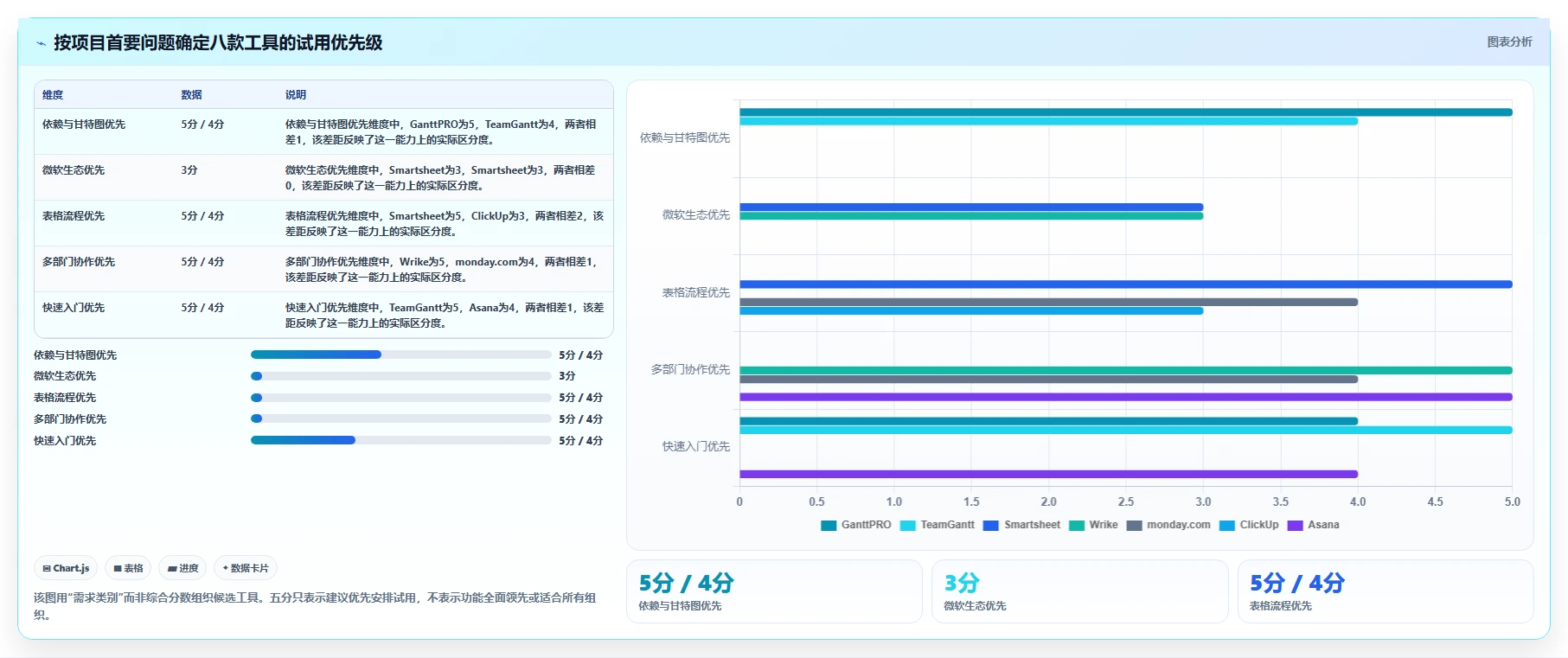Click the 微软生态优先 label beside its progress bar
This screenshot has width=1568, height=658.
[x=65, y=376]
